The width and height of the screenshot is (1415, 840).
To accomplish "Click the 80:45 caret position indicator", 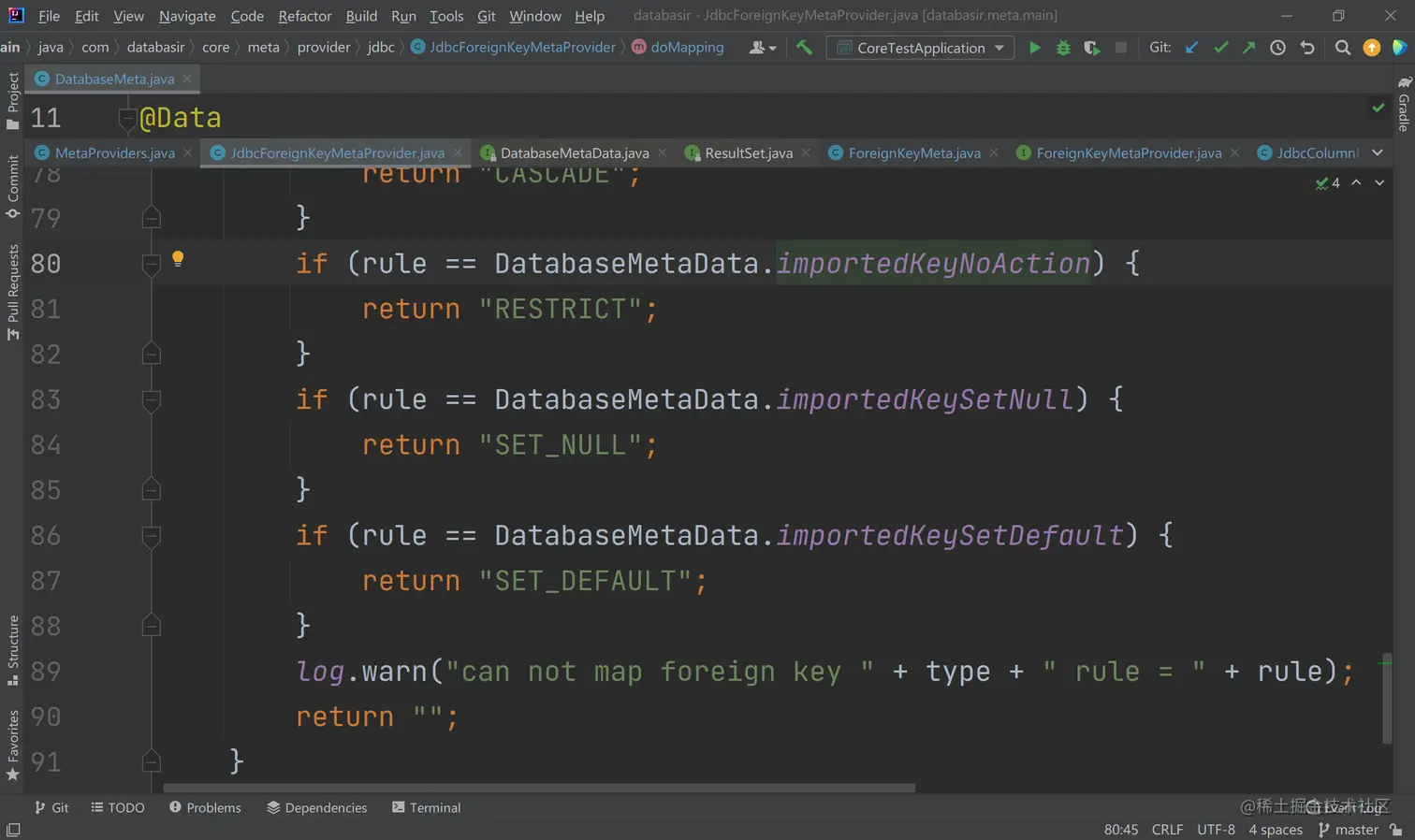I will tap(1121, 830).
